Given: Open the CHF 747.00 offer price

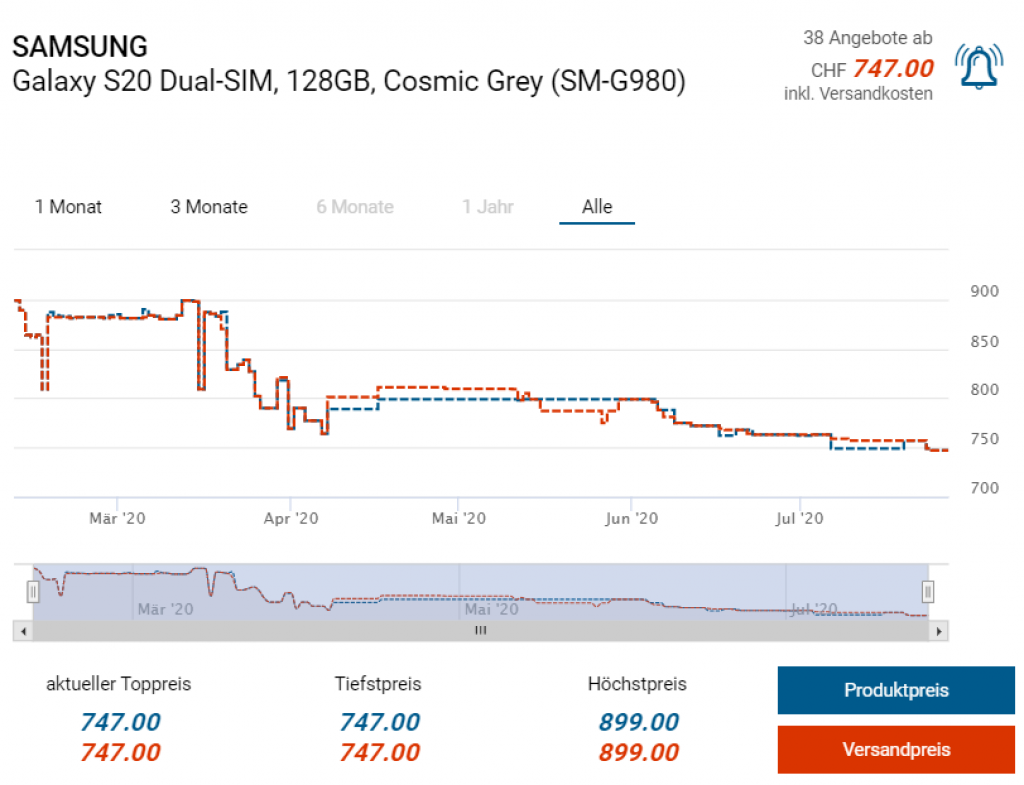Looking at the screenshot, I should pyautogui.click(x=892, y=68).
